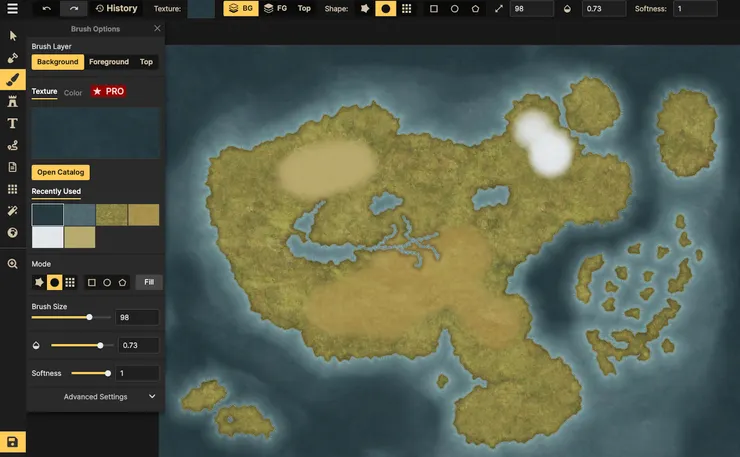The height and width of the screenshot is (457, 740).
Task: Edit the top toolbar size field showing 98
Action: [x=532, y=8]
